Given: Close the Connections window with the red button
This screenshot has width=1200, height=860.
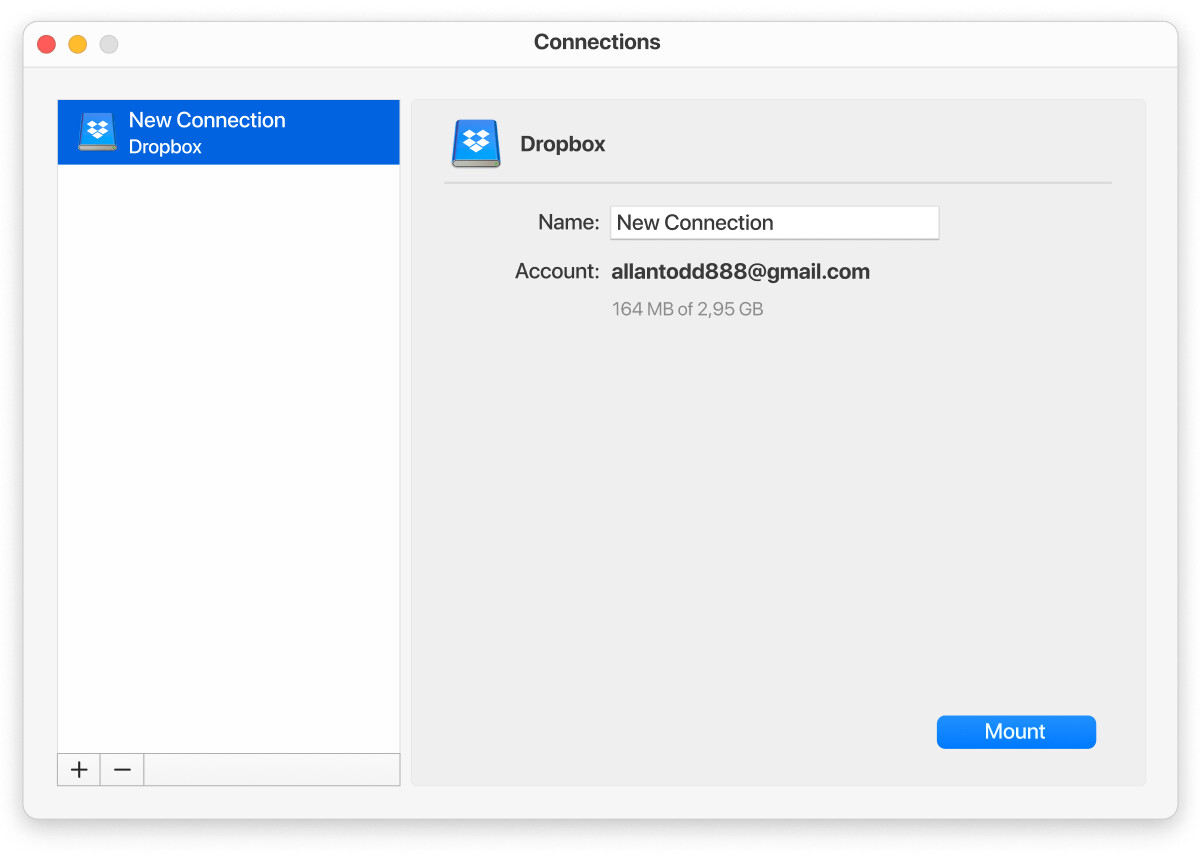Looking at the screenshot, I should tap(46, 44).
